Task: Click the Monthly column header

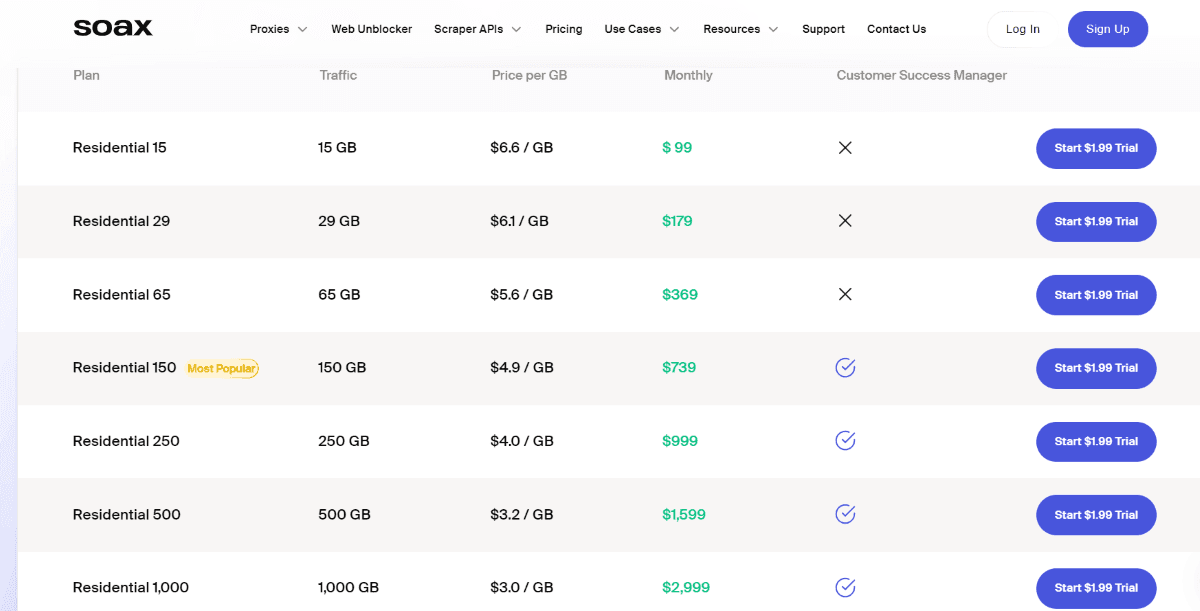Action: tap(688, 75)
